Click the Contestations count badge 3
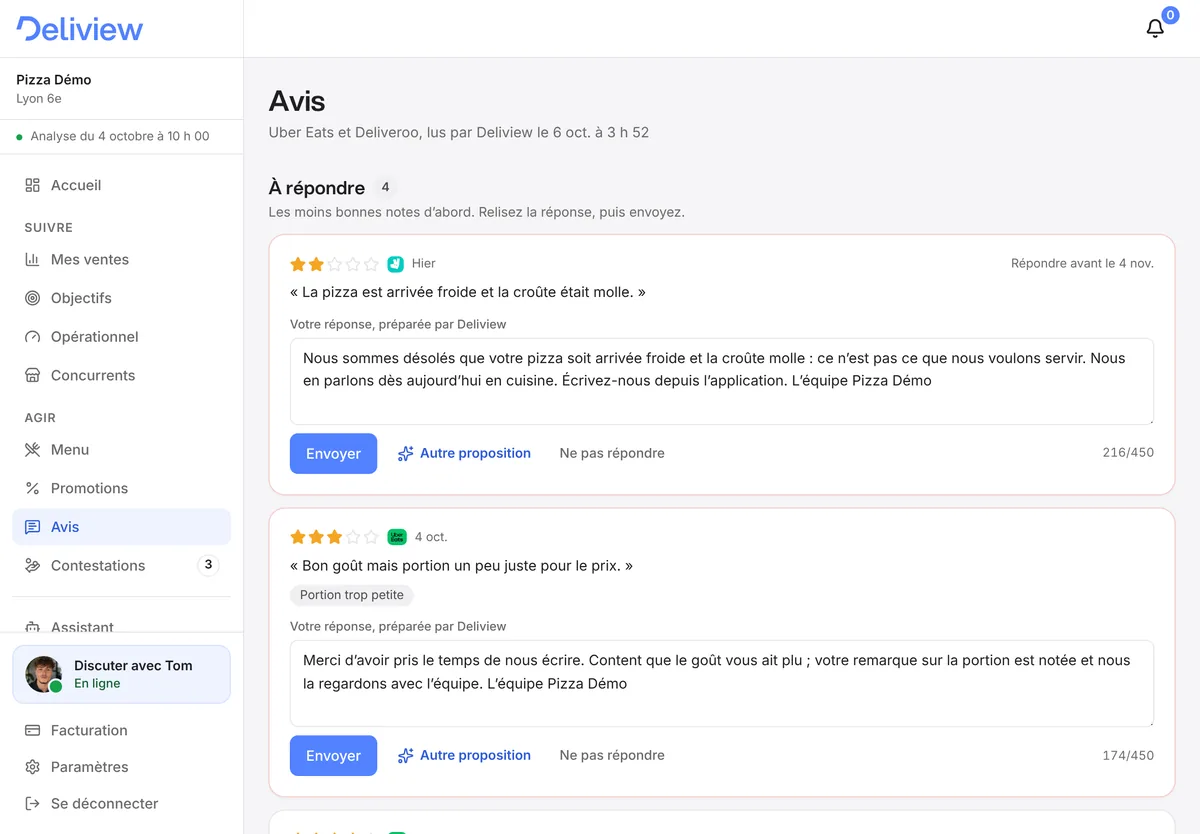Viewport: 1200px width, 834px height. 208,565
